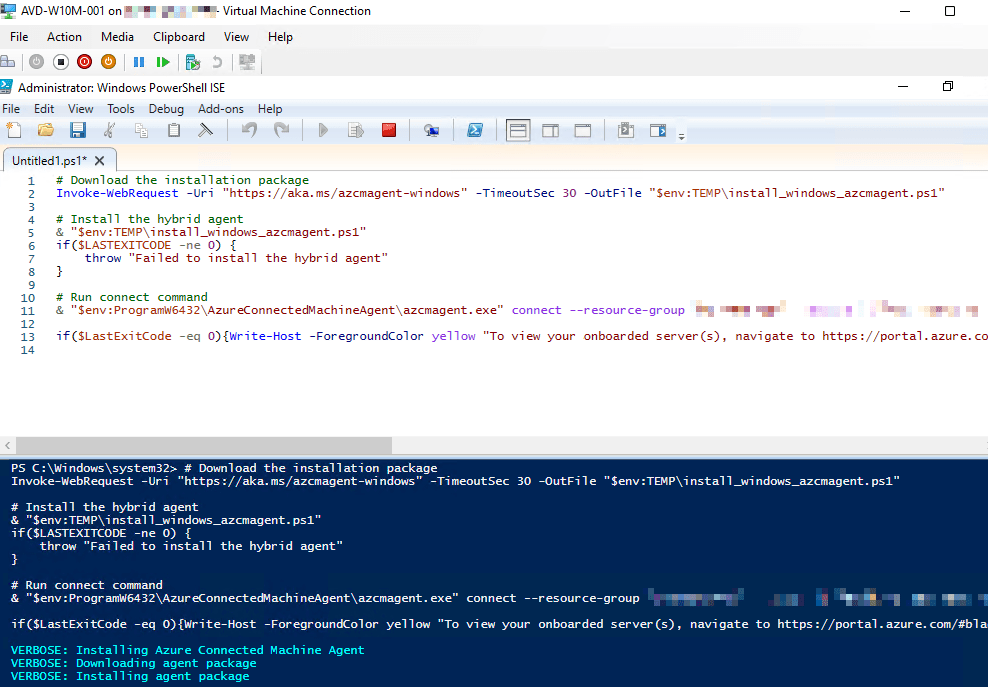Click the "# Run connect command" comment in editor
This screenshot has width=988, height=687.
(x=132, y=297)
